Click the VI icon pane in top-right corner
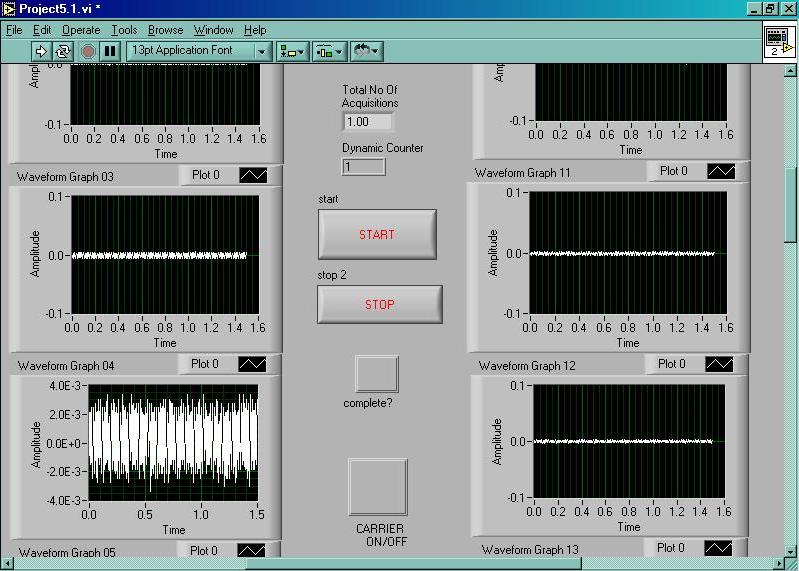Screen dimensions: 799x571 tap(779, 42)
